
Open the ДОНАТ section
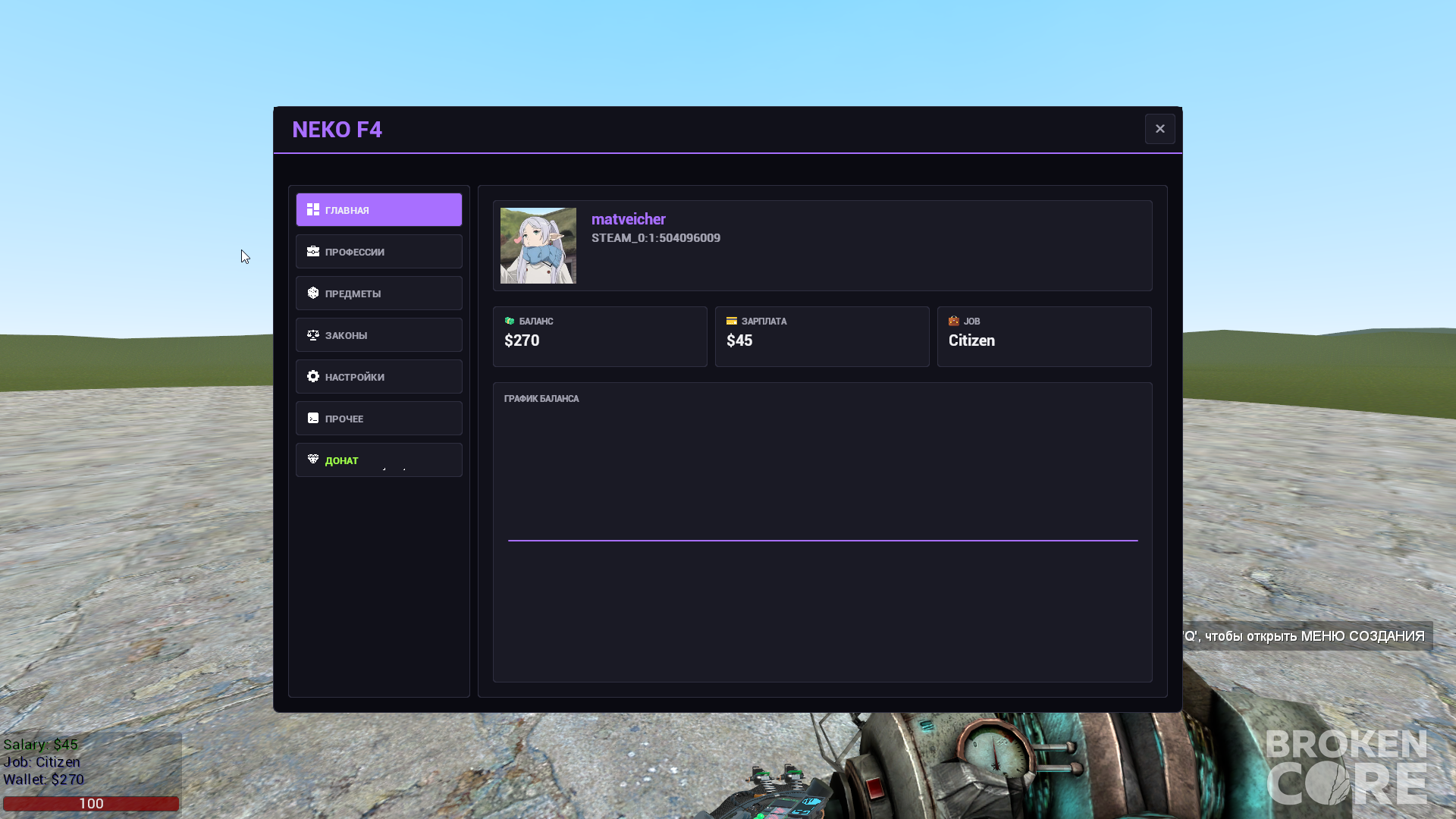(379, 460)
